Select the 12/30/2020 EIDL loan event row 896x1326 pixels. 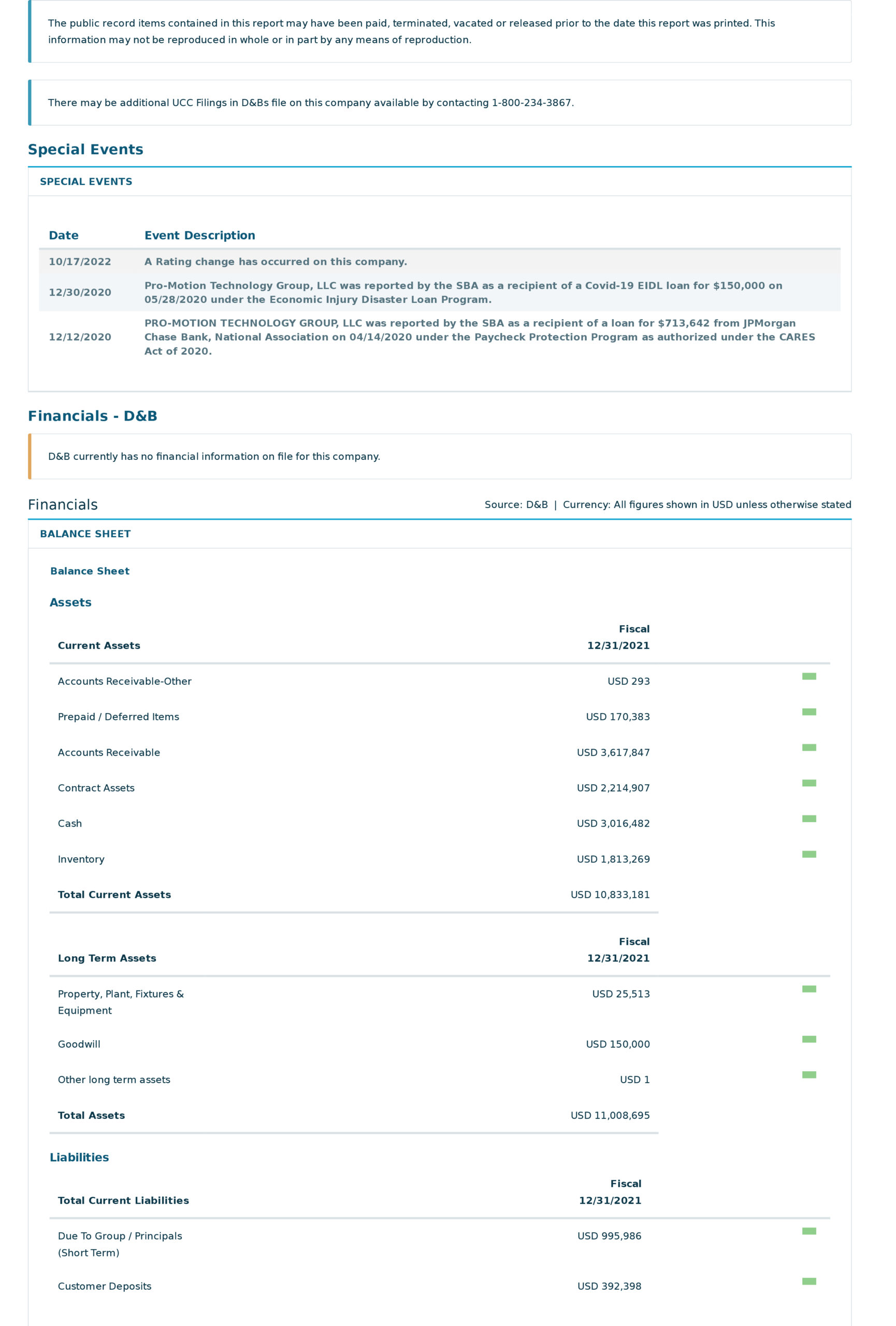click(x=439, y=292)
